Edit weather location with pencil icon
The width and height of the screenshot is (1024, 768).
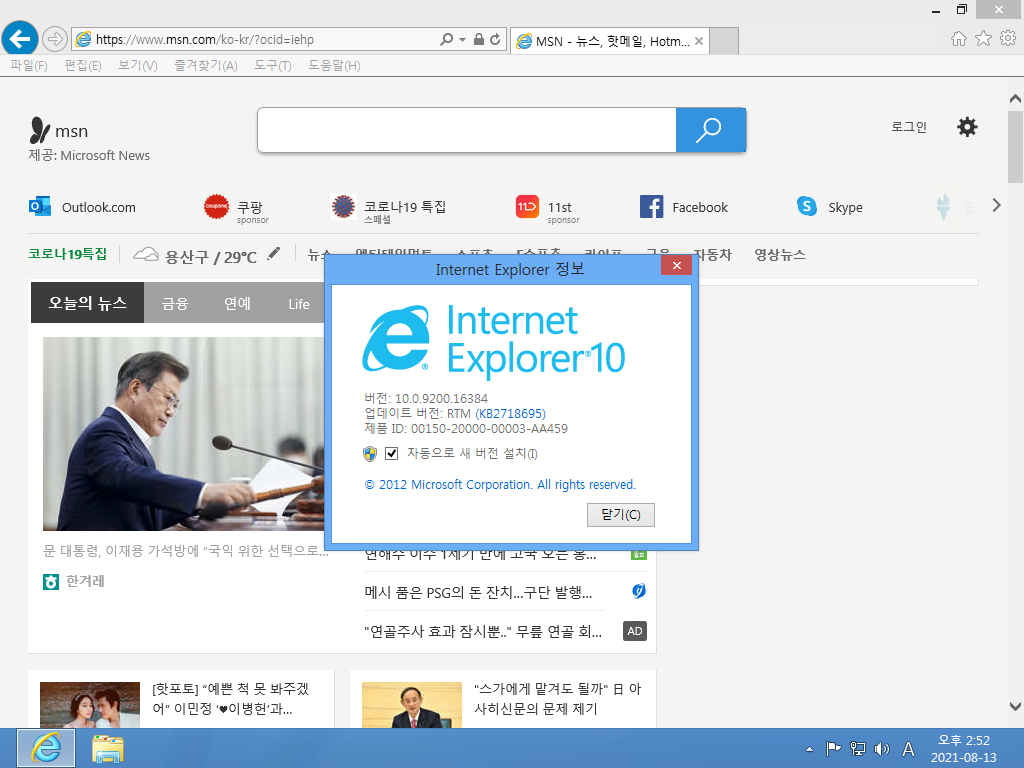pyautogui.click(x=274, y=253)
